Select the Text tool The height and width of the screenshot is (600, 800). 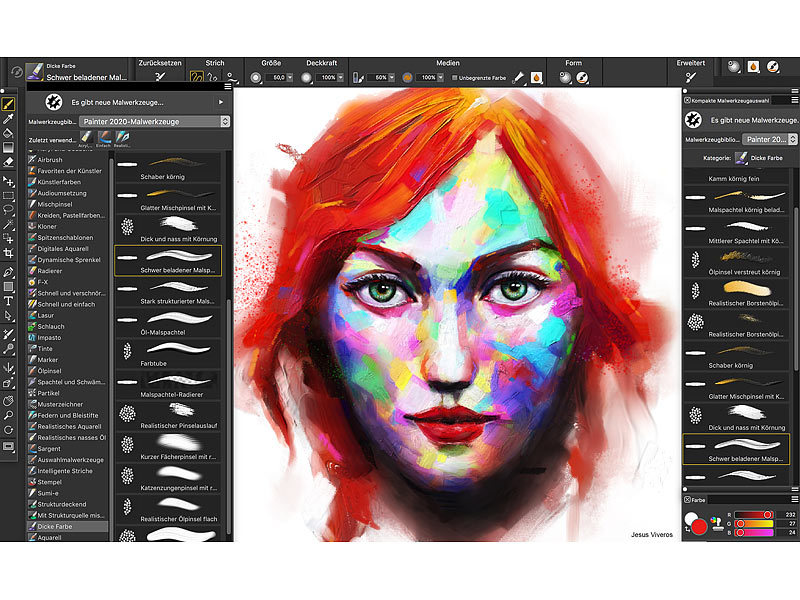coord(8,301)
